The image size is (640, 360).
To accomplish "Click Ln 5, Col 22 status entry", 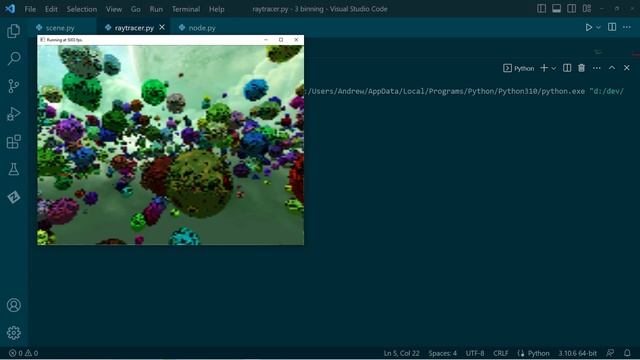I will 401,353.
